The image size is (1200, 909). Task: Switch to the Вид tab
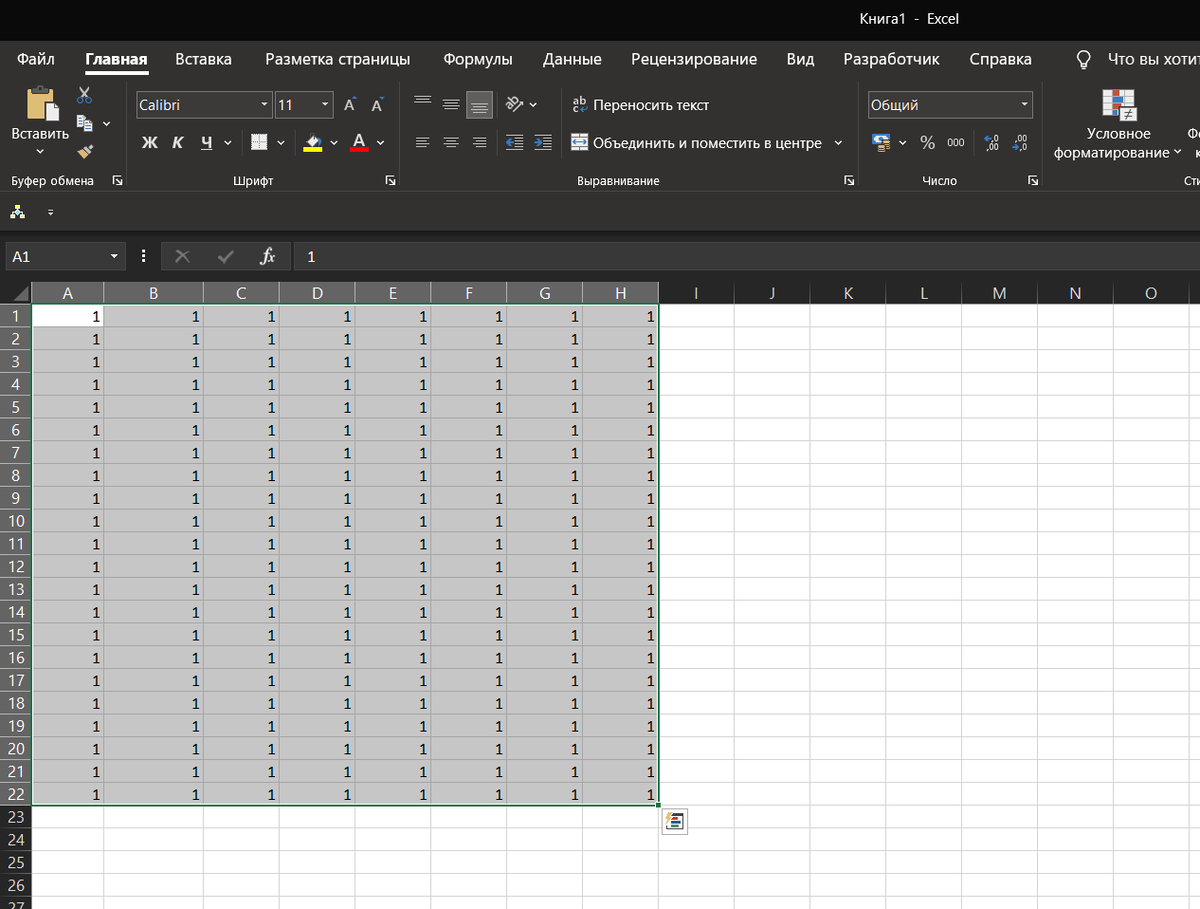(800, 59)
